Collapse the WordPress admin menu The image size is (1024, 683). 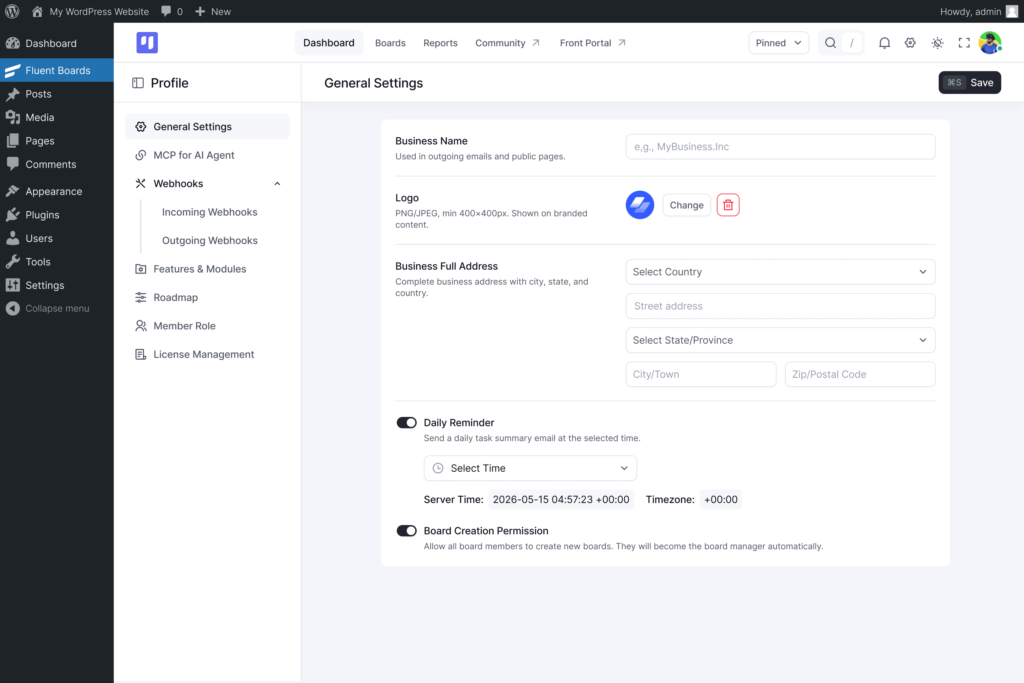(57, 308)
